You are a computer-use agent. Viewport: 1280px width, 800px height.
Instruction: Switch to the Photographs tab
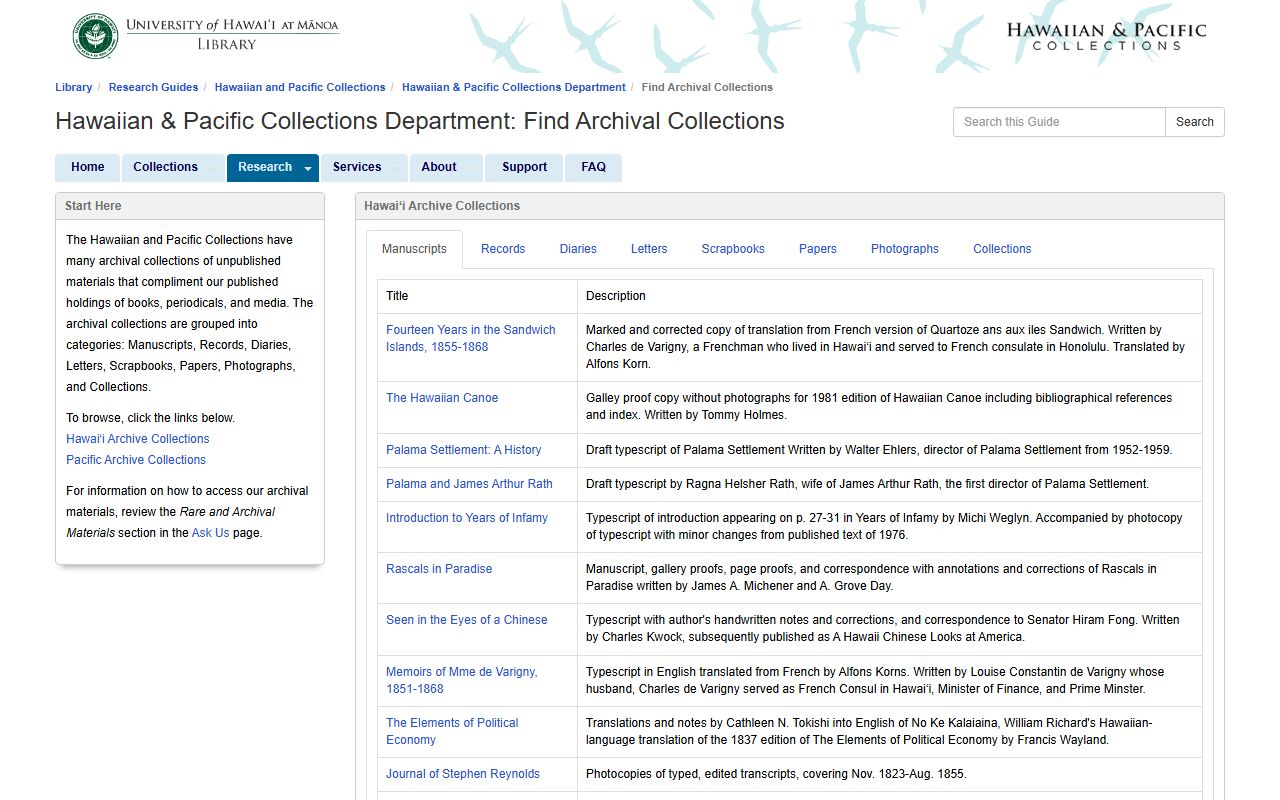(x=905, y=249)
